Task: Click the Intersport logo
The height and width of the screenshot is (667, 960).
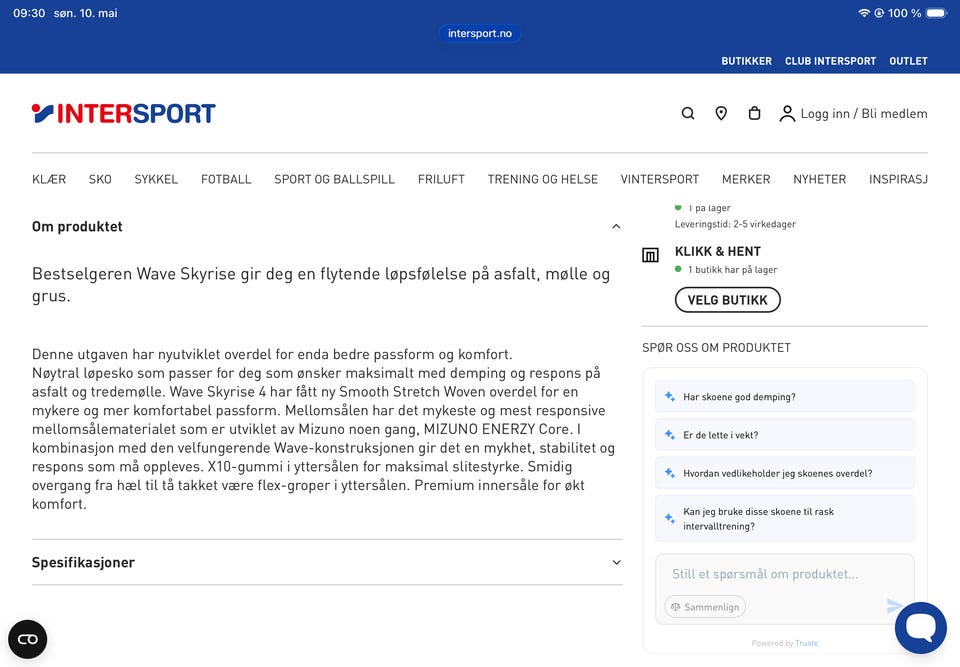Action: pos(124,113)
